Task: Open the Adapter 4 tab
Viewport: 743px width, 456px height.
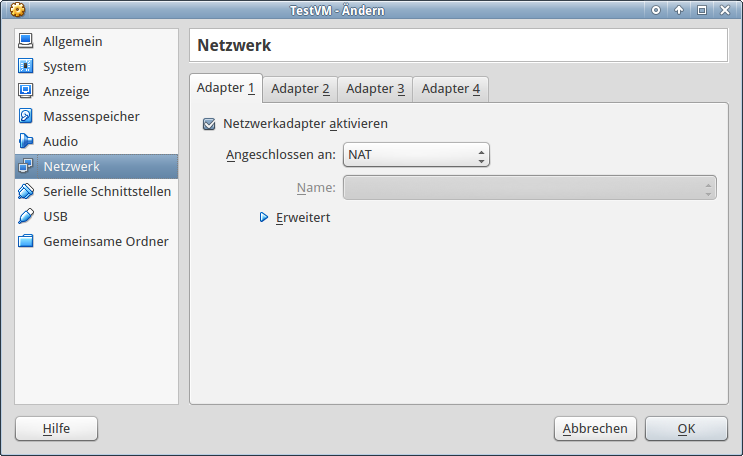Action: (450, 89)
